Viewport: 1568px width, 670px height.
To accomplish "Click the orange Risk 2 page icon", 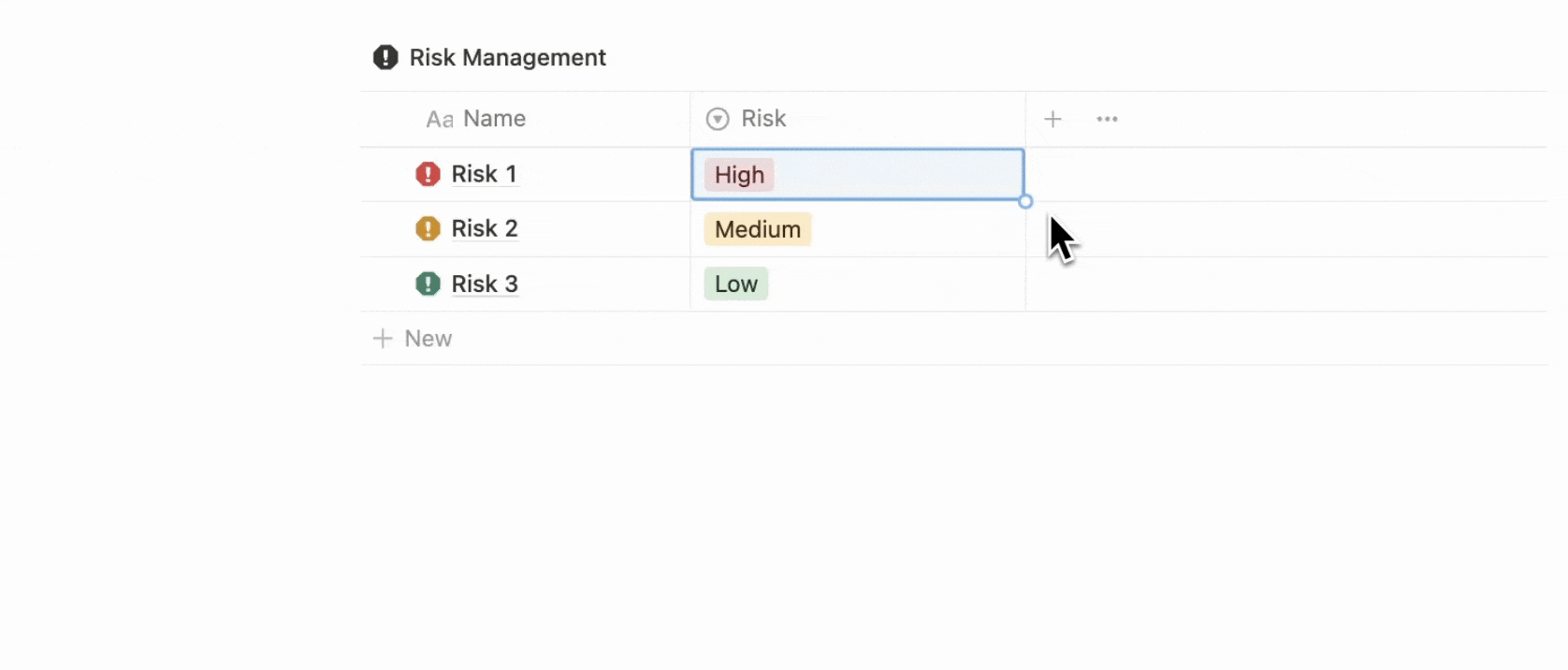I will point(428,228).
